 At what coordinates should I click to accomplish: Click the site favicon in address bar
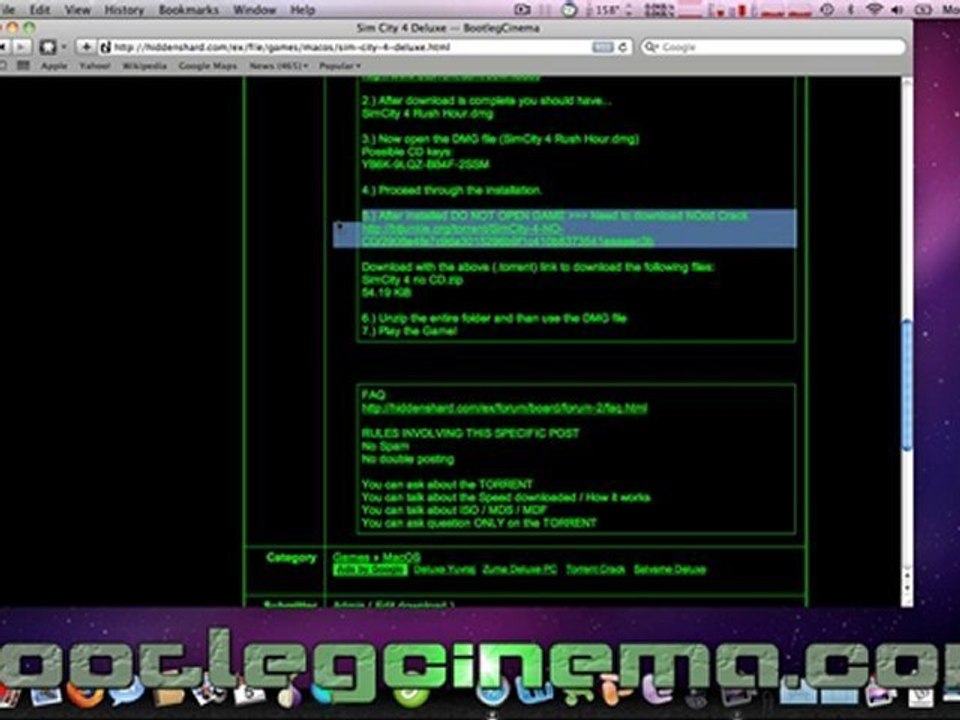pos(105,47)
